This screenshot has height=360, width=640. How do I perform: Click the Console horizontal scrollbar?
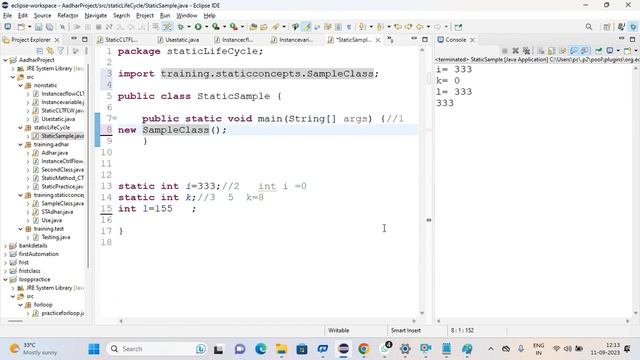(533, 321)
